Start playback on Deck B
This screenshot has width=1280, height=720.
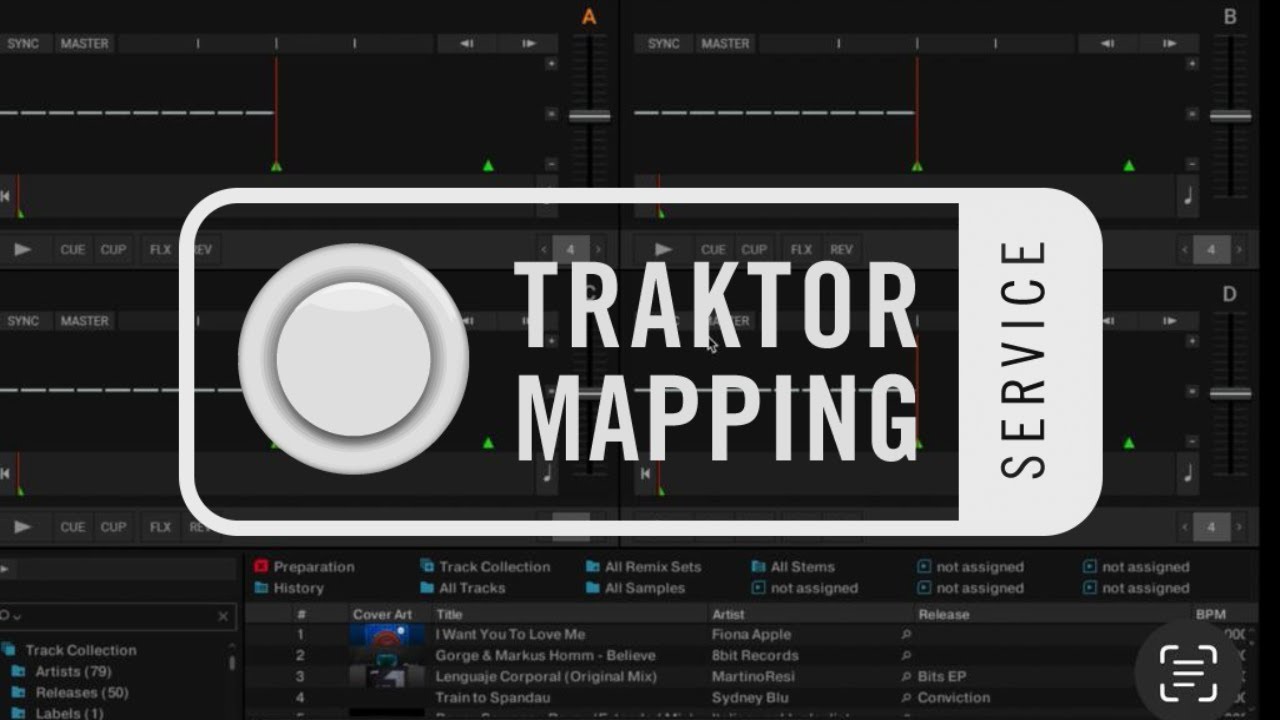point(662,250)
